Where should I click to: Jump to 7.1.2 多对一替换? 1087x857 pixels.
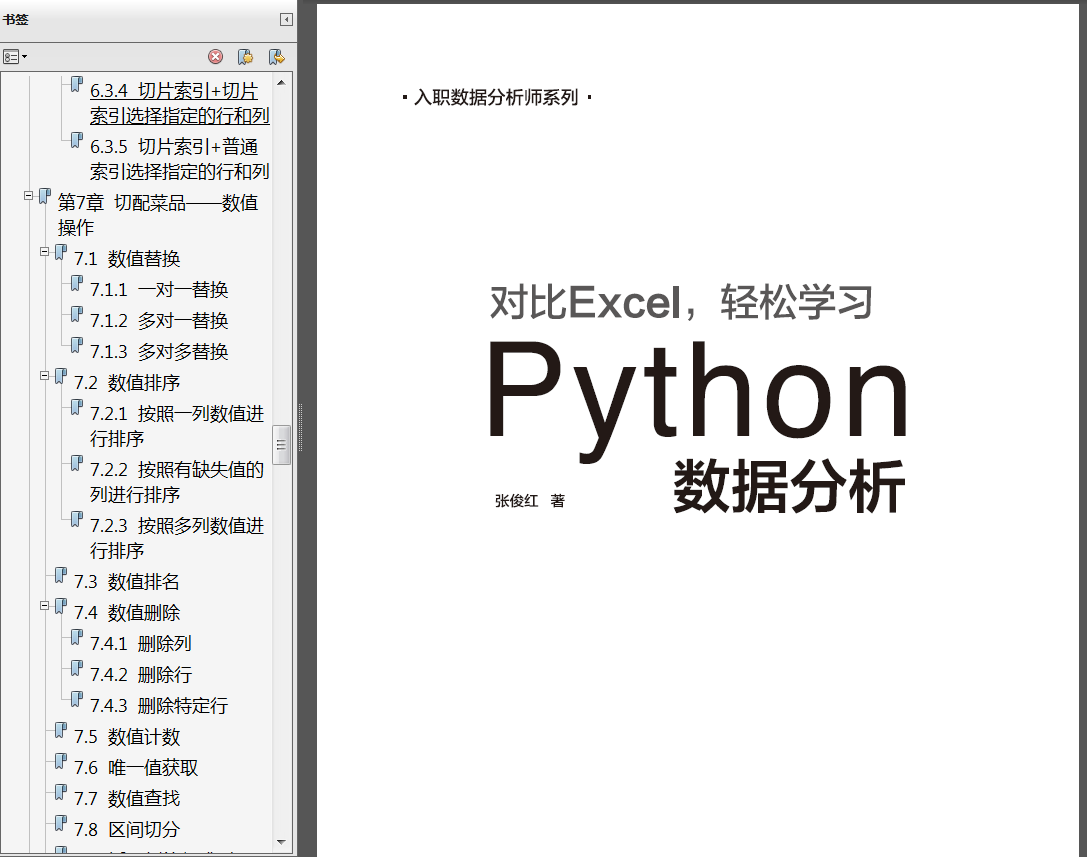(159, 321)
